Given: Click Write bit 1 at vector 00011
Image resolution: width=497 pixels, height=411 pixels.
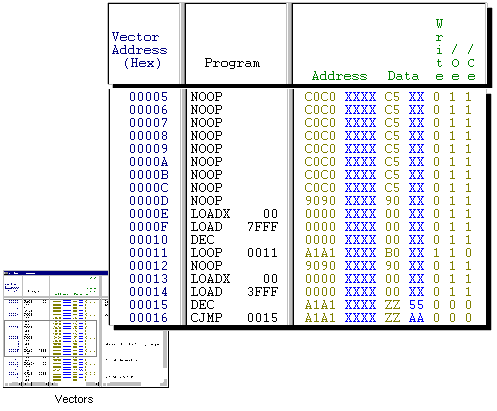Looking at the screenshot, I should pos(436,253).
